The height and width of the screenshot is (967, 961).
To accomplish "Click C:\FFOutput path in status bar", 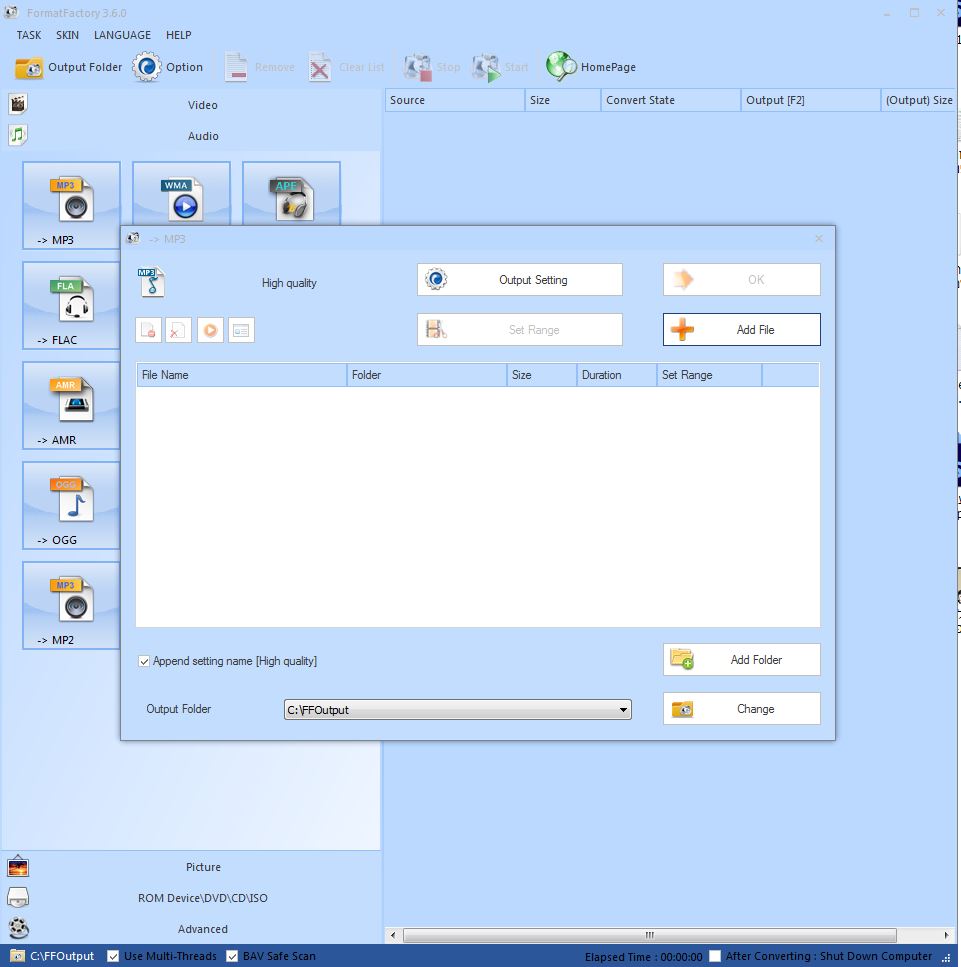I will [x=62, y=956].
